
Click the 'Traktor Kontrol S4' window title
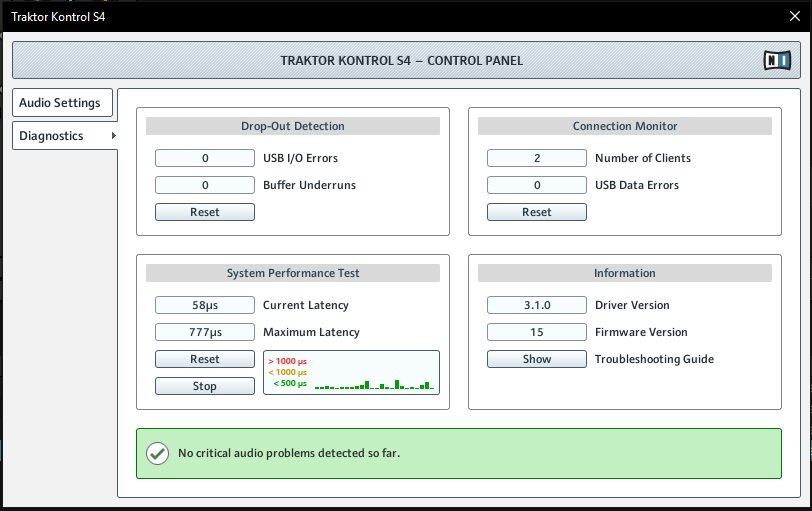[x=58, y=17]
